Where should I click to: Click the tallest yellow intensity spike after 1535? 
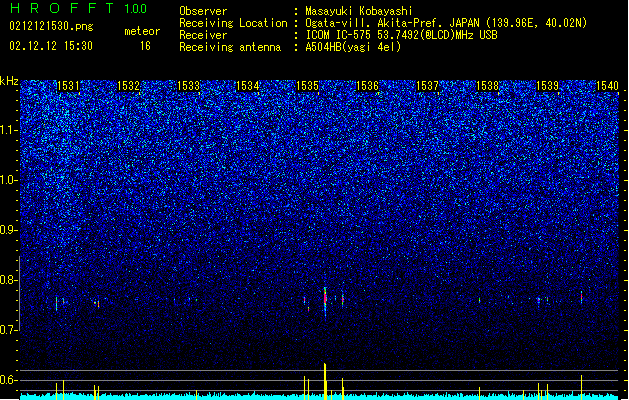click(x=325, y=381)
